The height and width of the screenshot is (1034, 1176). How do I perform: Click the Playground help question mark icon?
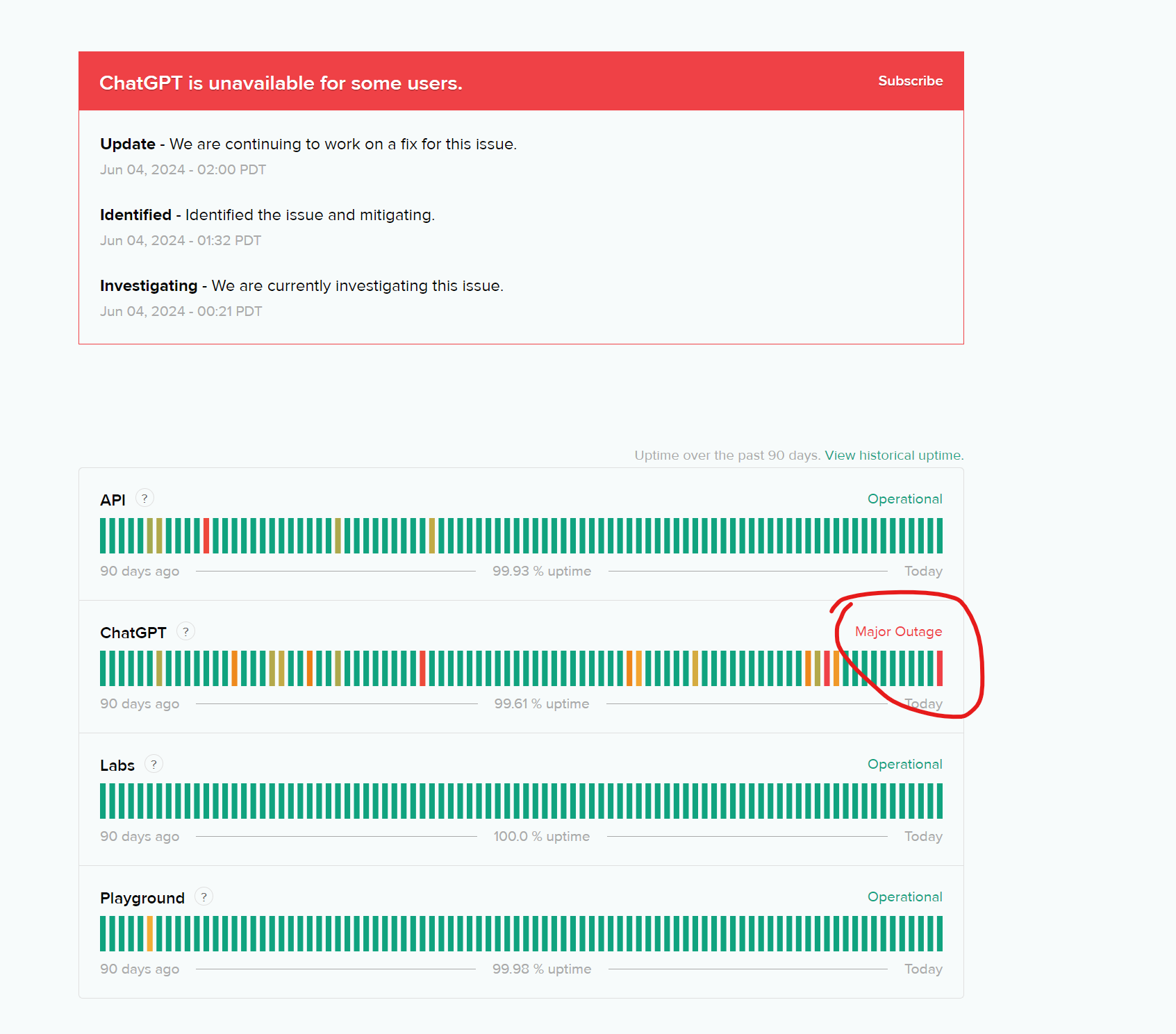tap(204, 897)
